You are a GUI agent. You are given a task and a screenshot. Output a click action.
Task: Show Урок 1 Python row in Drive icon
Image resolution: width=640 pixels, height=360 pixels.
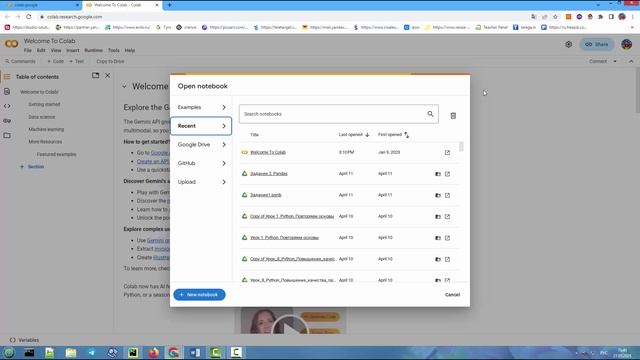coord(438,238)
